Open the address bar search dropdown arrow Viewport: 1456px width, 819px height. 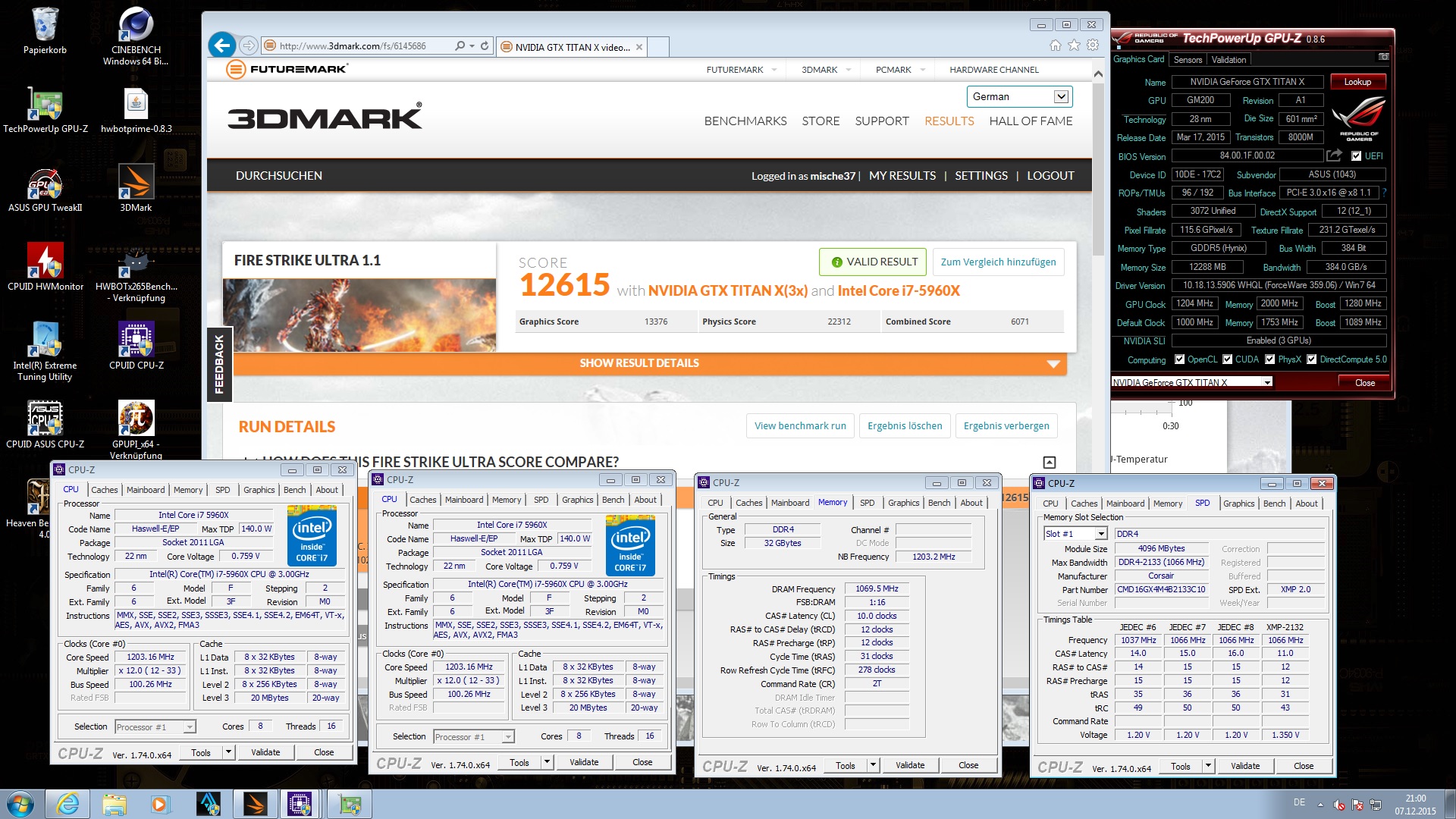pyautogui.click(x=472, y=46)
